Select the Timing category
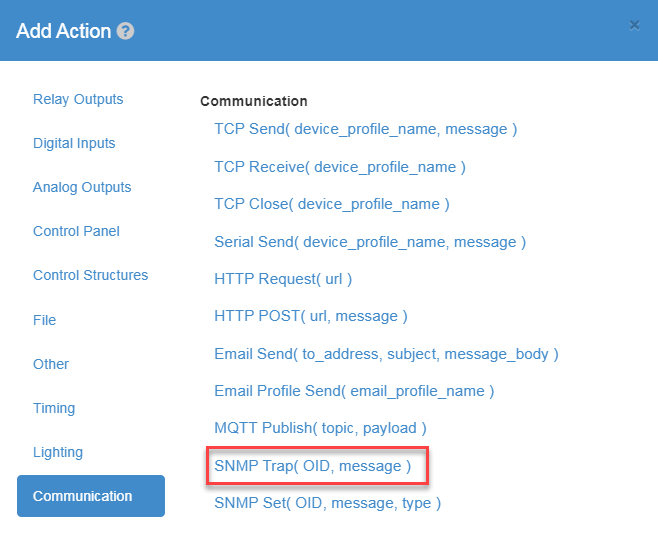 coord(54,408)
